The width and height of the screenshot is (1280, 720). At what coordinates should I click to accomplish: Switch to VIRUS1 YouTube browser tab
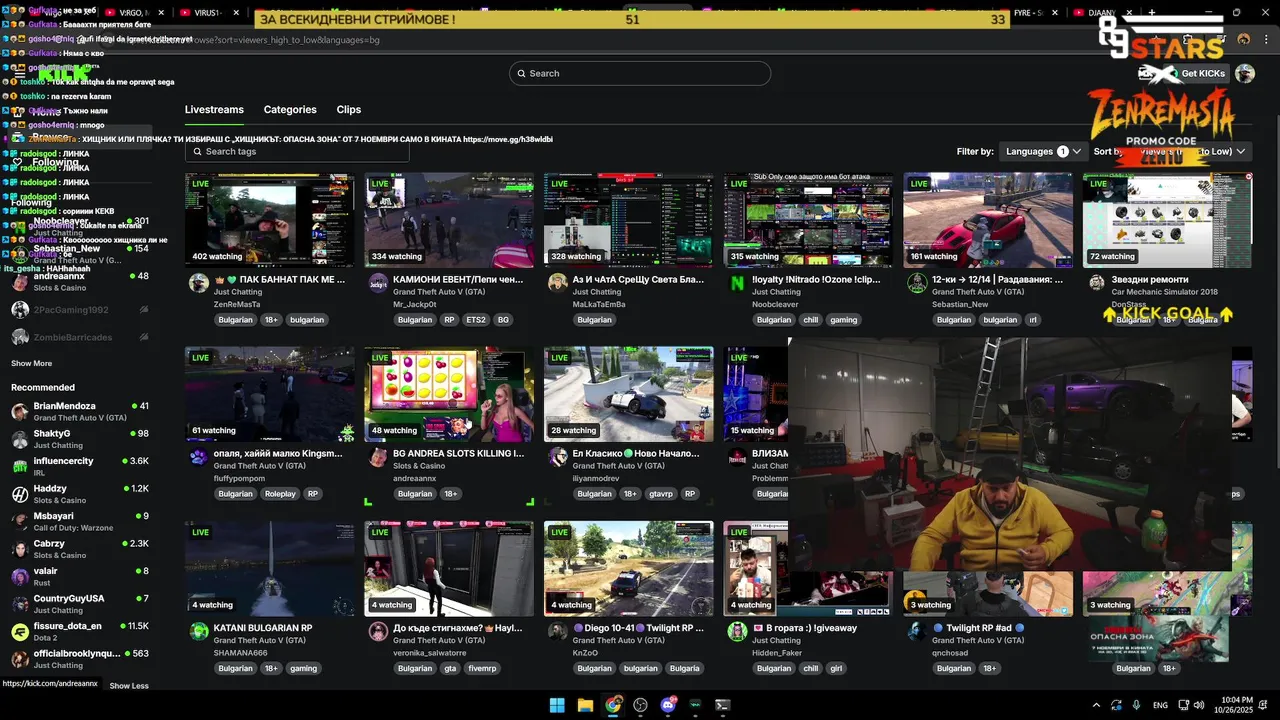[208, 13]
